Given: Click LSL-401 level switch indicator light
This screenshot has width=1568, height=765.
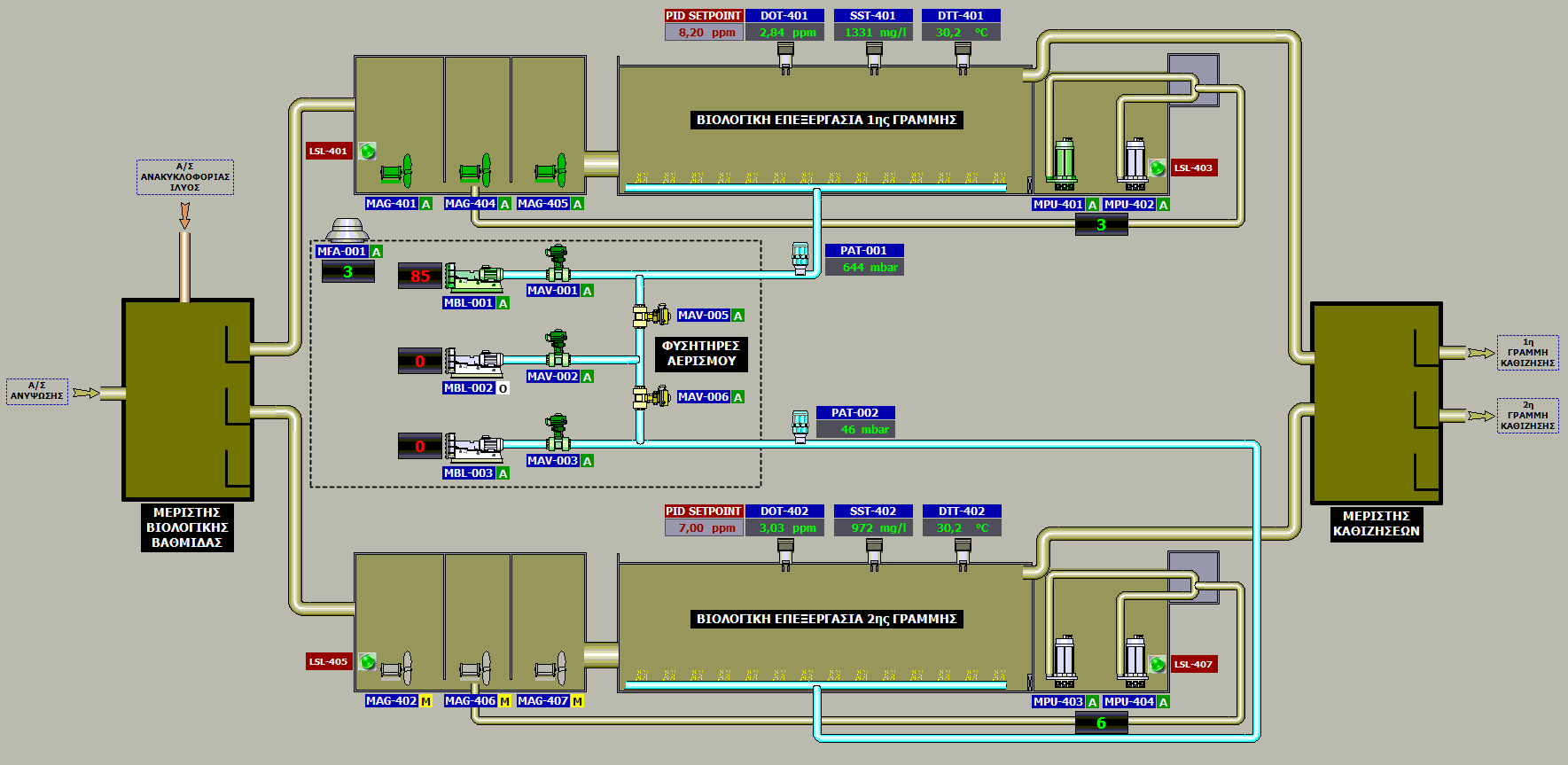Looking at the screenshot, I should [x=368, y=152].
